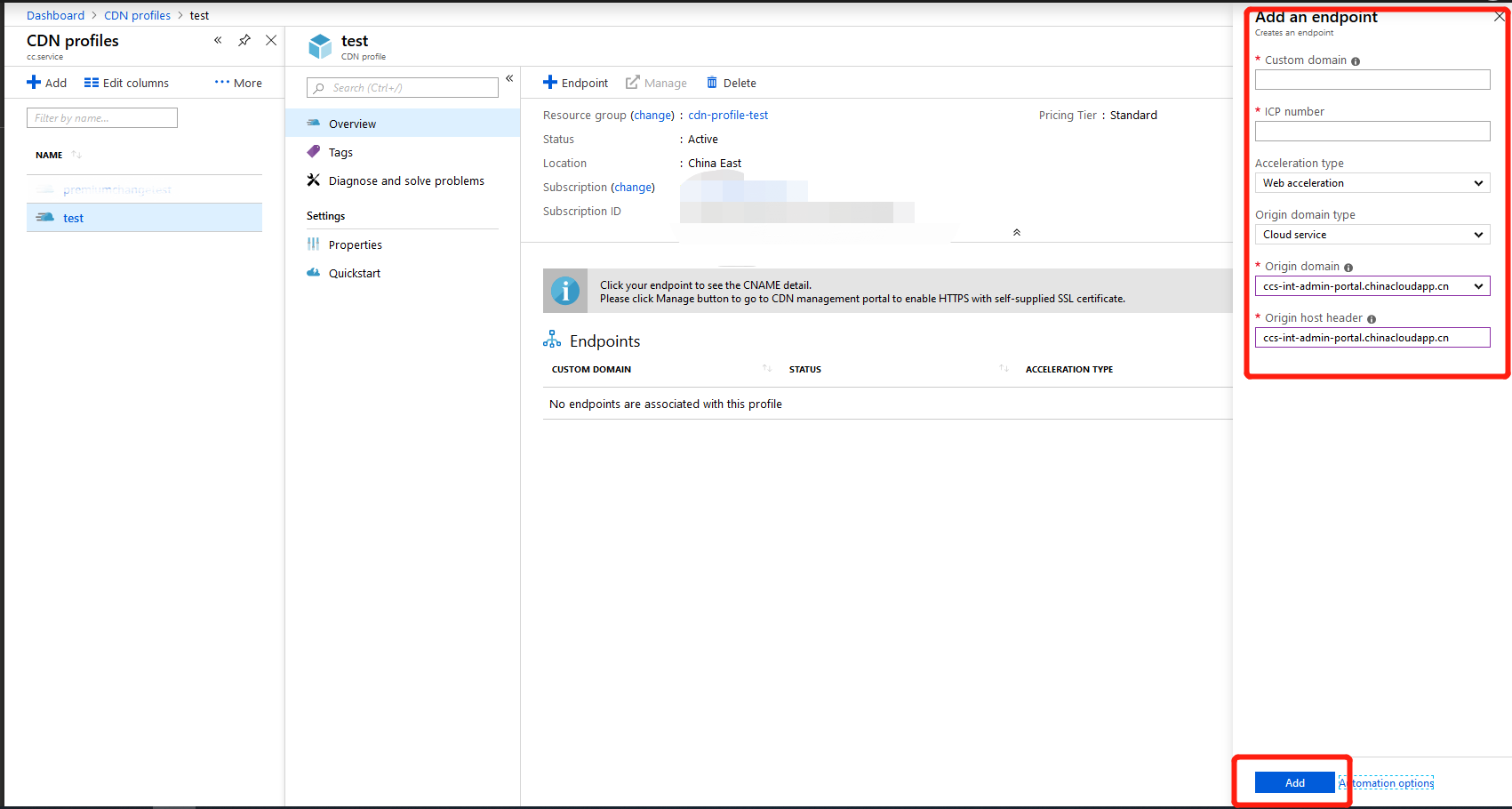Show Origin host header info icon
Image resolution: width=1512 pixels, height=809 pixels.
1372,319
